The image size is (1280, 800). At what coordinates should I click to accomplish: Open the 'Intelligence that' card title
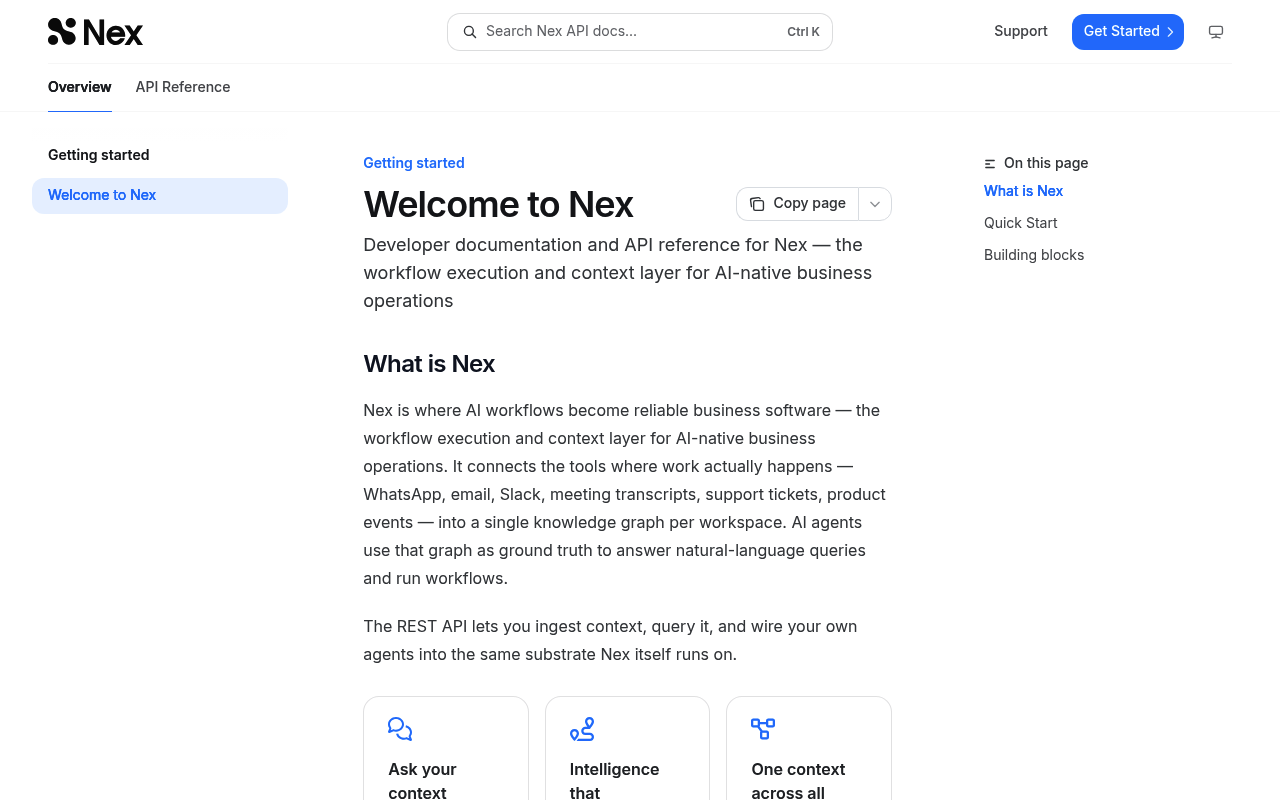point(614,781)
